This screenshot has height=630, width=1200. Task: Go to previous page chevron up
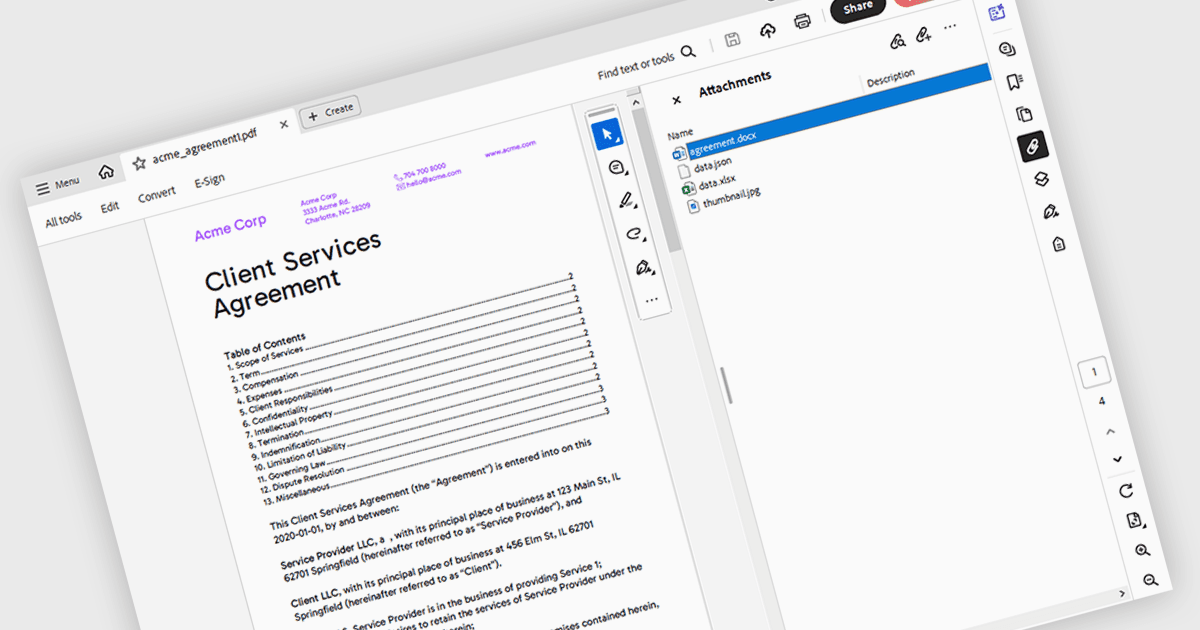[1110, 431]
